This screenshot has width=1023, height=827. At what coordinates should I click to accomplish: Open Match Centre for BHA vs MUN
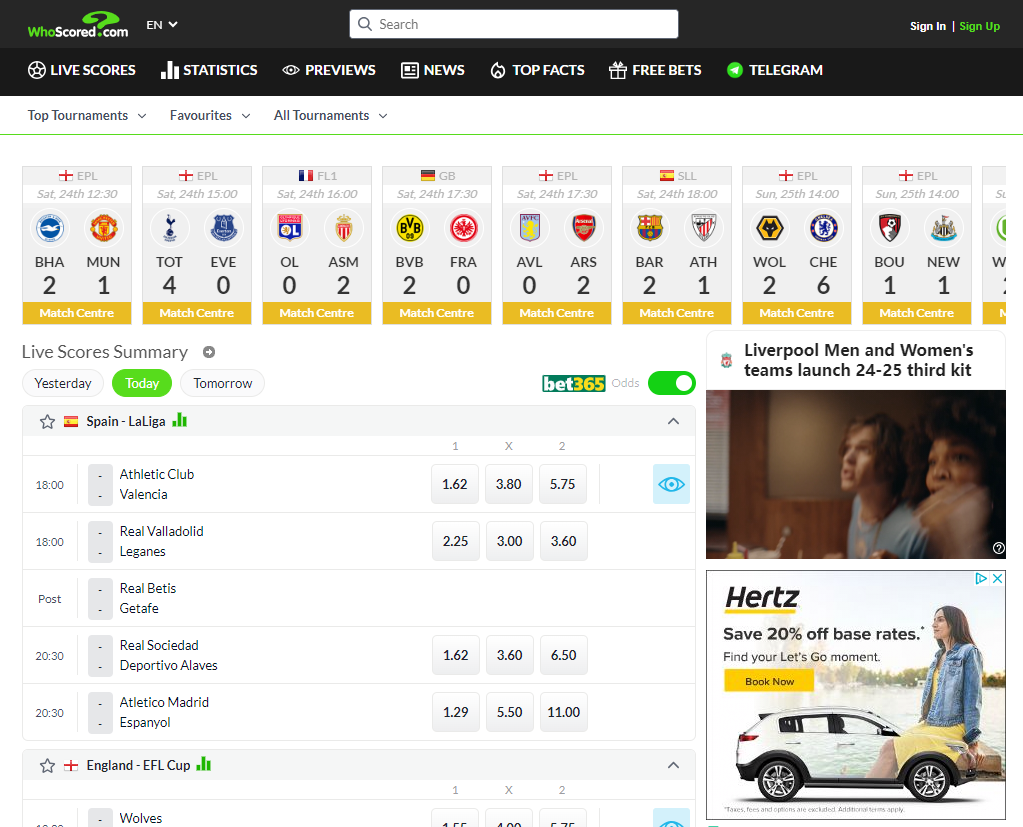[x=77, y=313]
